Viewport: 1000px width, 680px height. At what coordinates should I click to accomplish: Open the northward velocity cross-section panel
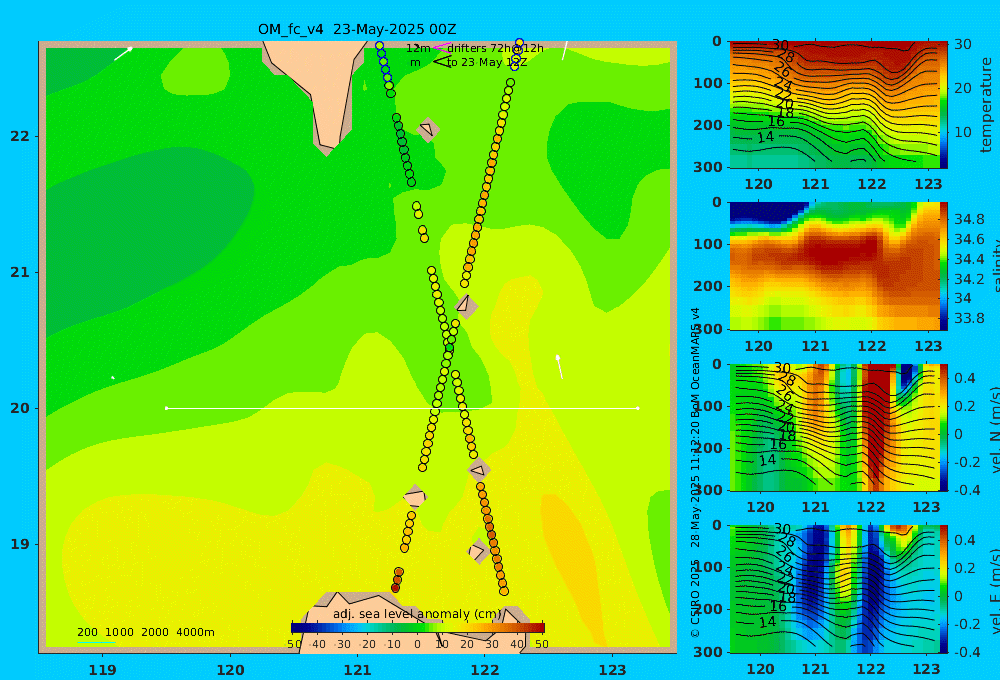pos(834,427)
